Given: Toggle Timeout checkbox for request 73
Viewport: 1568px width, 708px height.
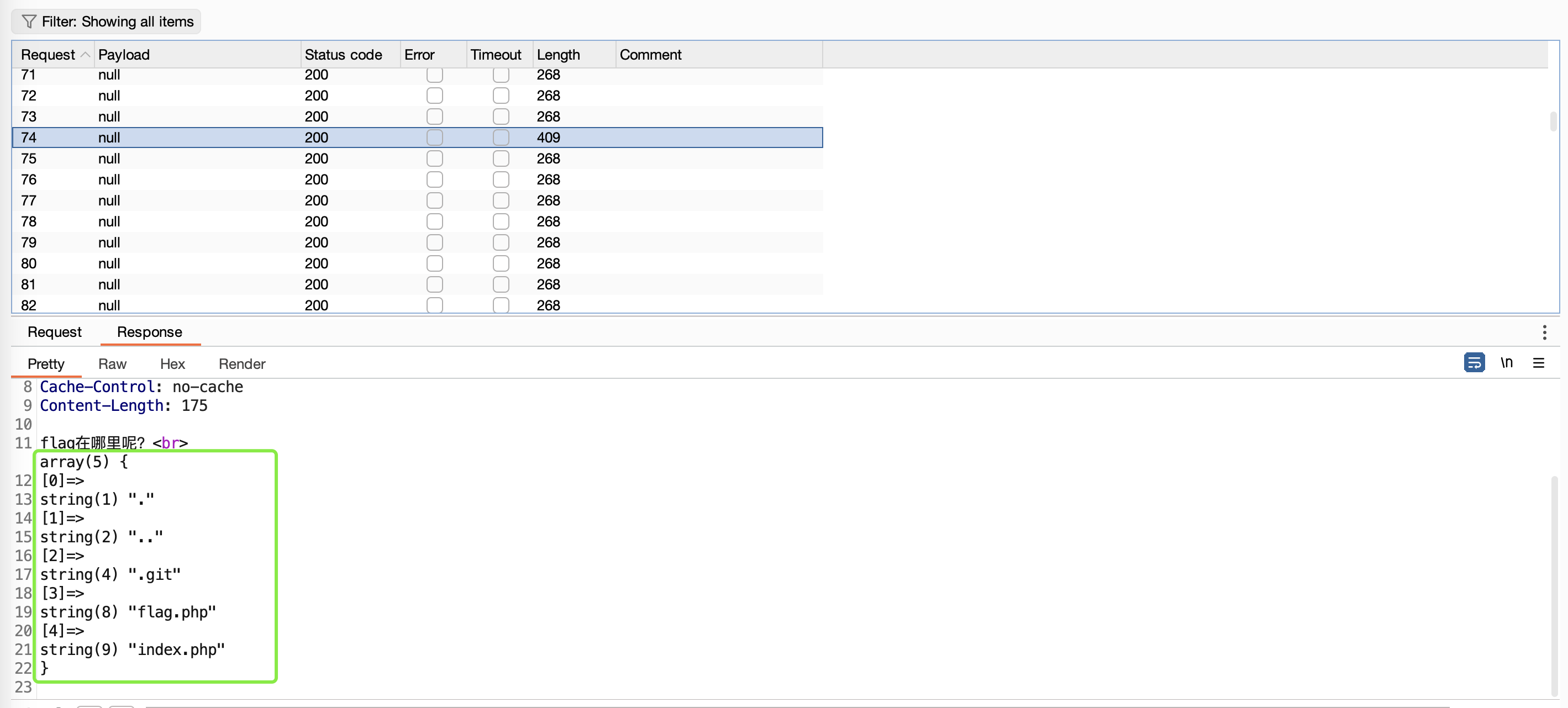Looking at the screenshot, I should click(x=501, y=116).
